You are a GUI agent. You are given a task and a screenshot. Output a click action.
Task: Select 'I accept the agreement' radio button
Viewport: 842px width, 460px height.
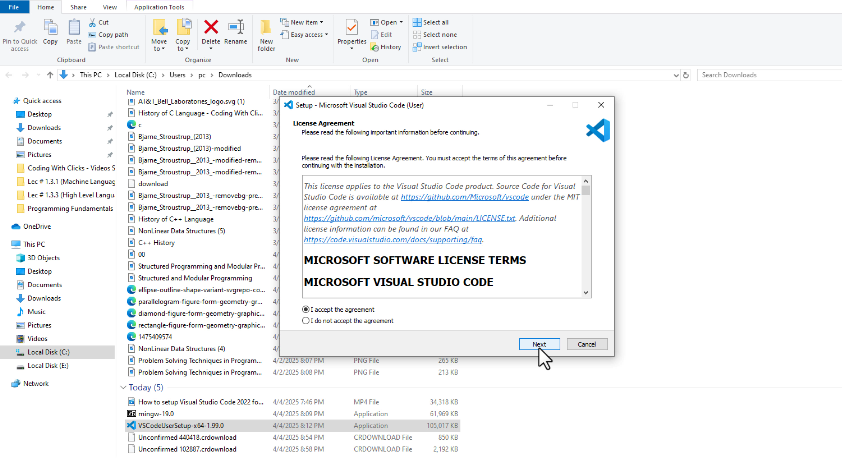306,310
